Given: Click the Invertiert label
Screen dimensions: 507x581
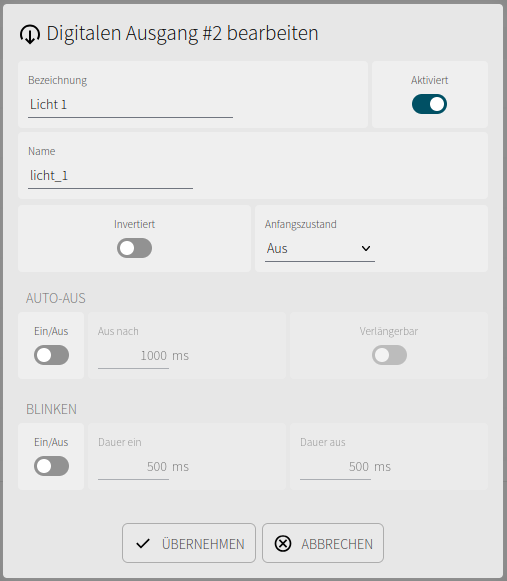Looking at the screenshot, I should tap(134, 224).
